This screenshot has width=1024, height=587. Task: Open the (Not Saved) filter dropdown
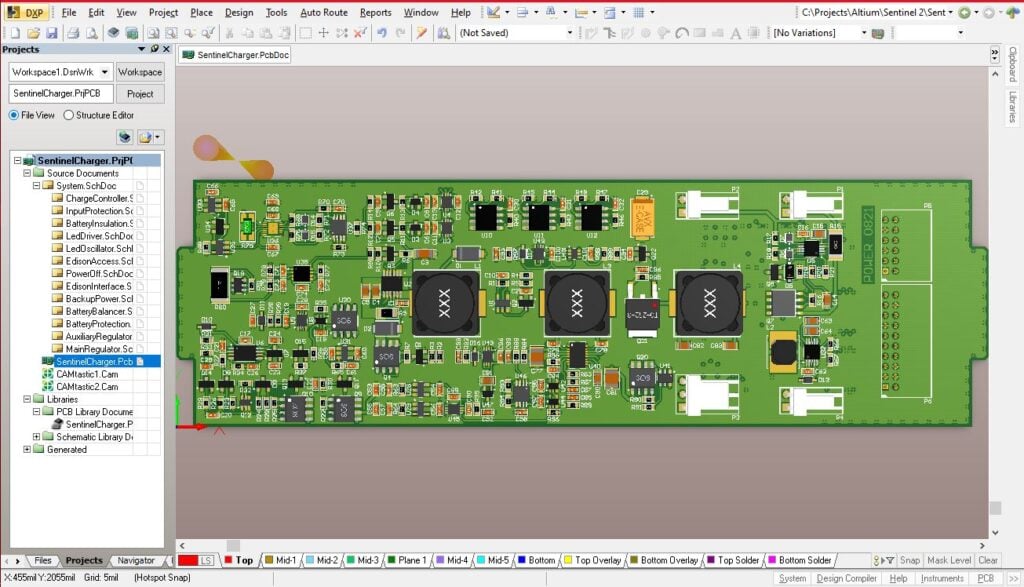coord(569,33)
